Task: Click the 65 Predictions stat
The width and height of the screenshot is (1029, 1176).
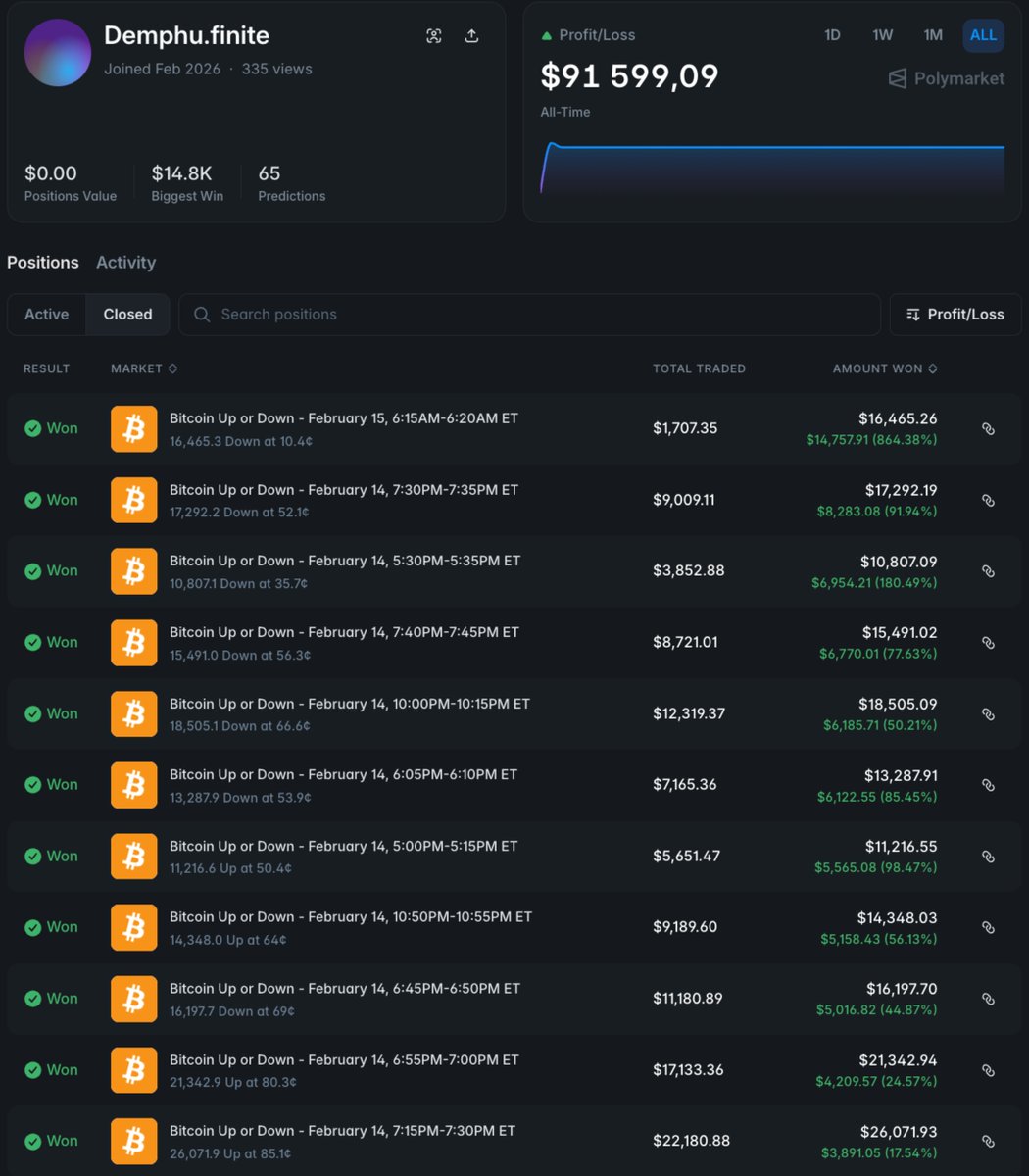Action: point(292,183)
